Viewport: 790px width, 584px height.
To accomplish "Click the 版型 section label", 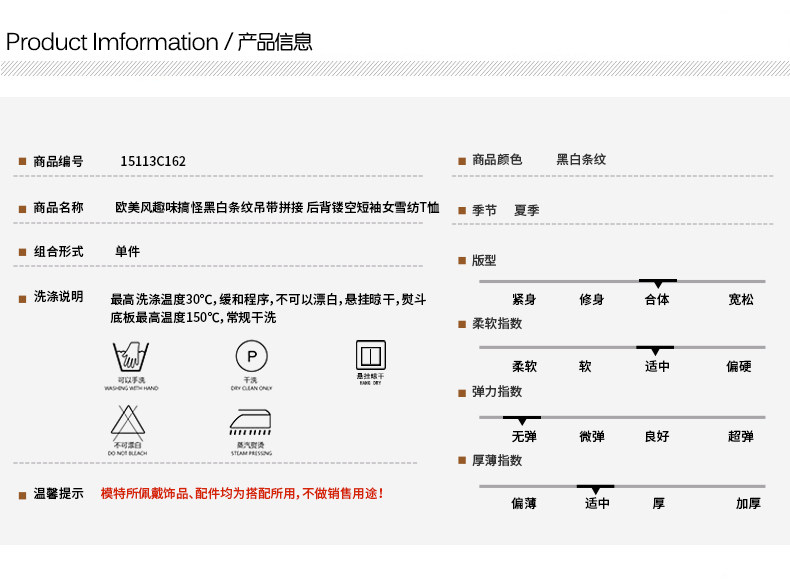I will [x=484, y=261].
